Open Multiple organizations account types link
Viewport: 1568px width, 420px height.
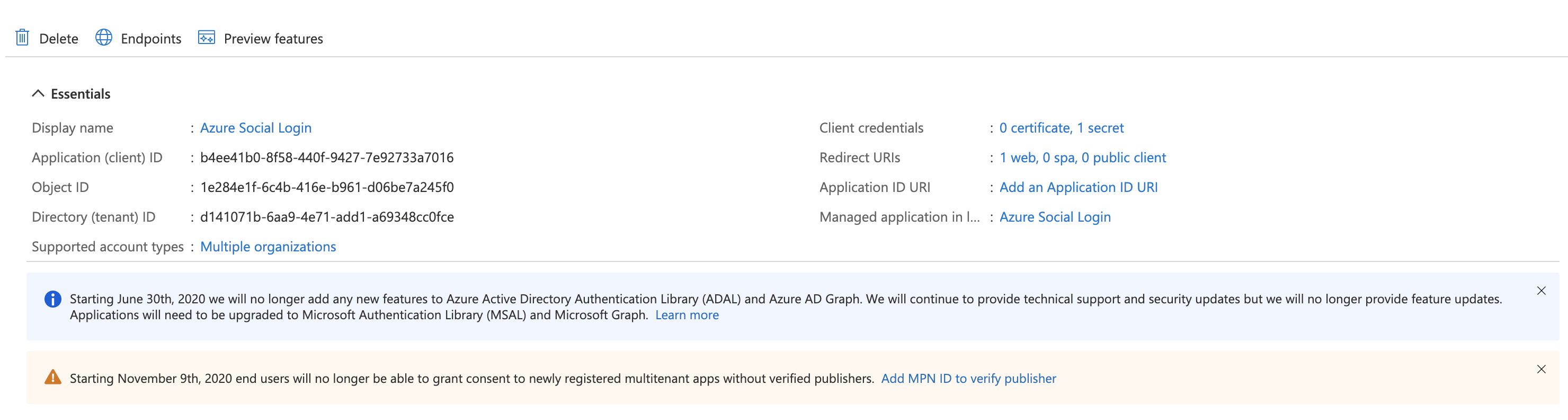pos(268,247)
